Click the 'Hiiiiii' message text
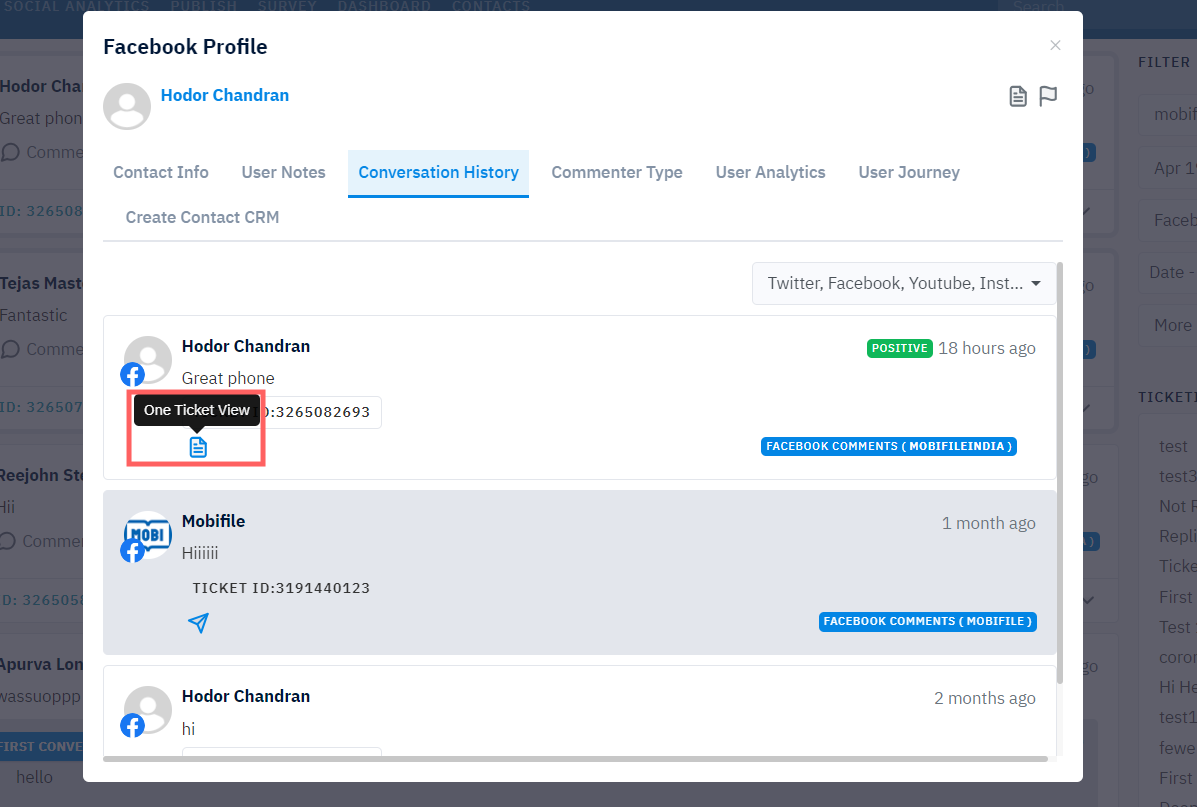Image resolution: width=1197 pixels, height=807 pixels. point(200,554)
